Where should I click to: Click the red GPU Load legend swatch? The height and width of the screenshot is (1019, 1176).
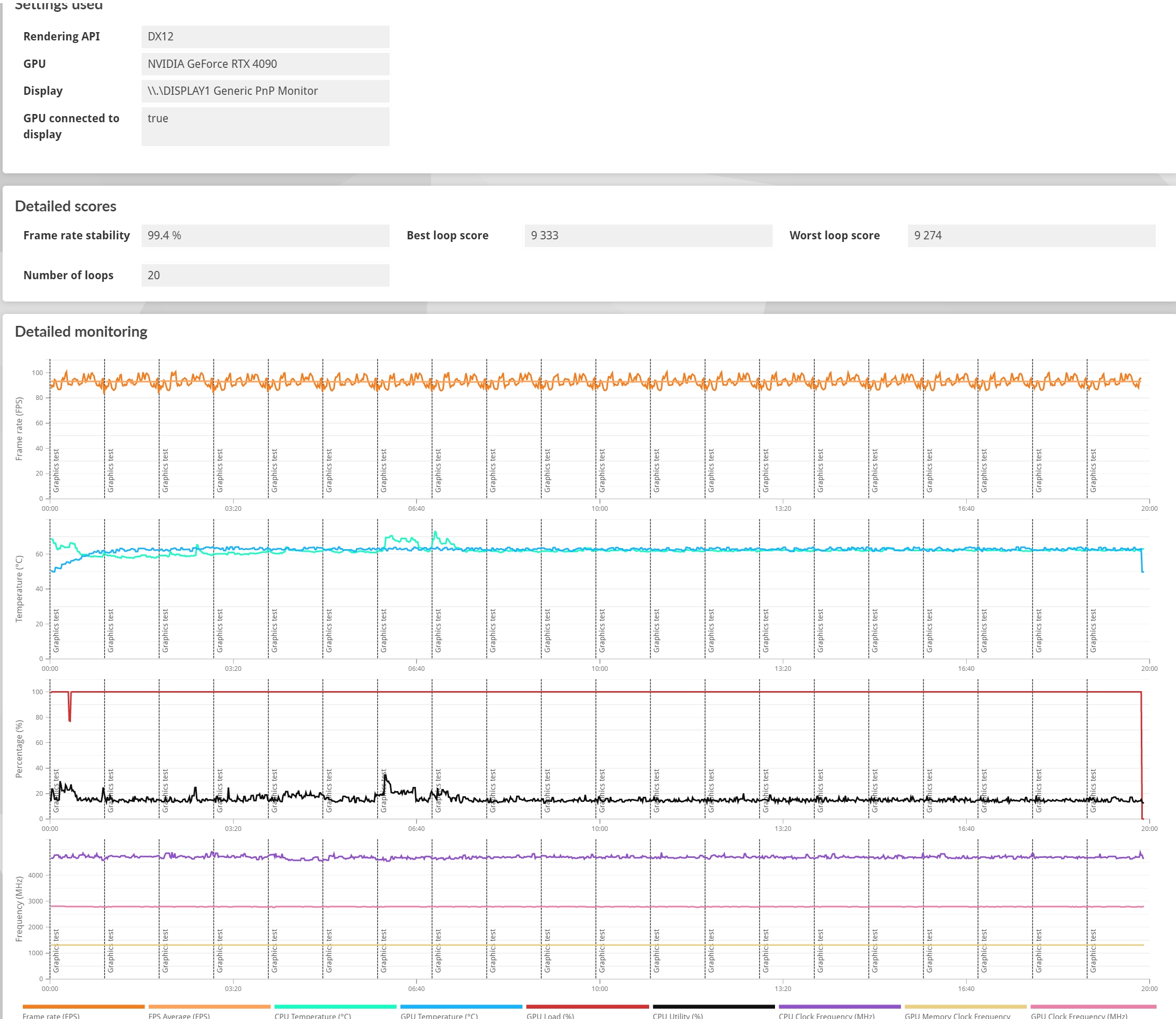587,1007
